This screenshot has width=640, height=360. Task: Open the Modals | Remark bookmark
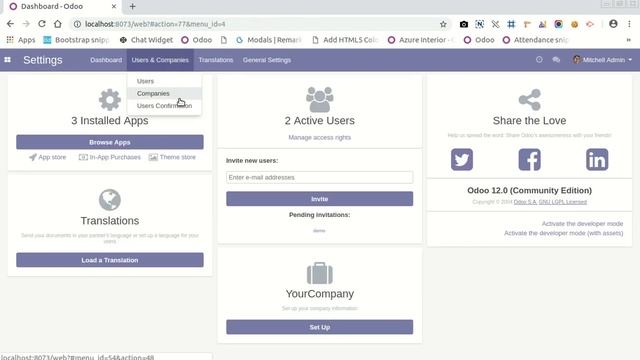click(x=269, y=40)
